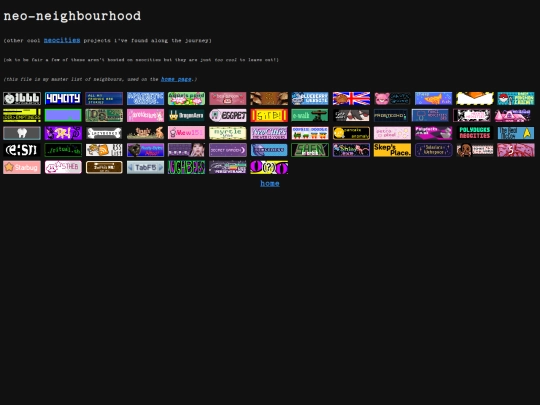540x405 pixels.
Task: Open the green NEIGHBORS glitch badge
Action: click(186, 167)
